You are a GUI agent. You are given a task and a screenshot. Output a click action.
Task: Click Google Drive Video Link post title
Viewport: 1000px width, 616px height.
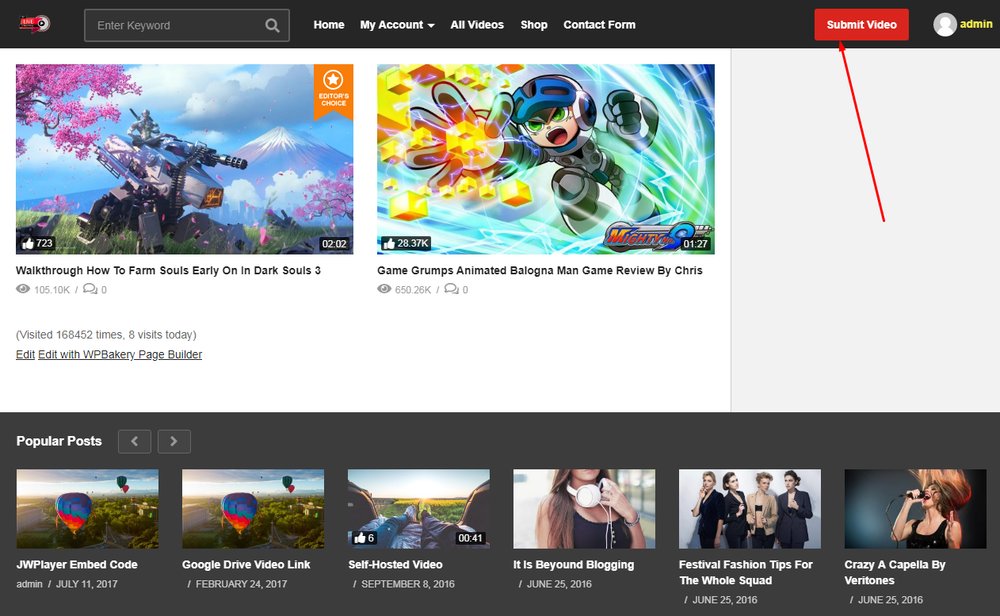click(246, 564)
